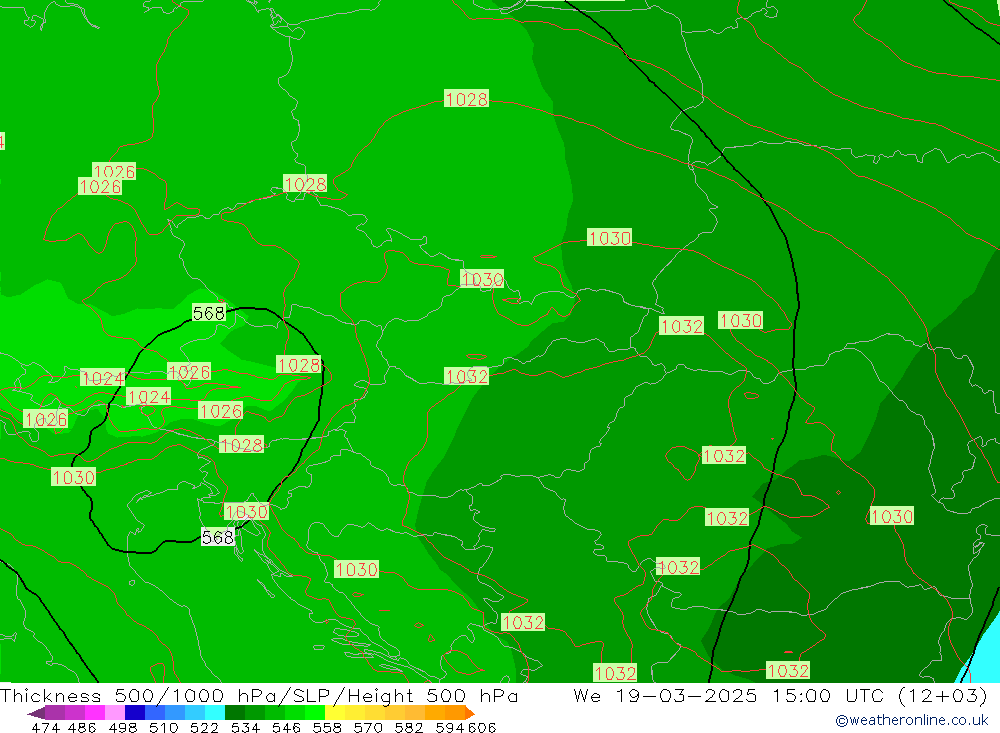Screen dimensions: 1000x733
Task: Click the pink swatch in the thickness legend
Action: tap(115, 713)
